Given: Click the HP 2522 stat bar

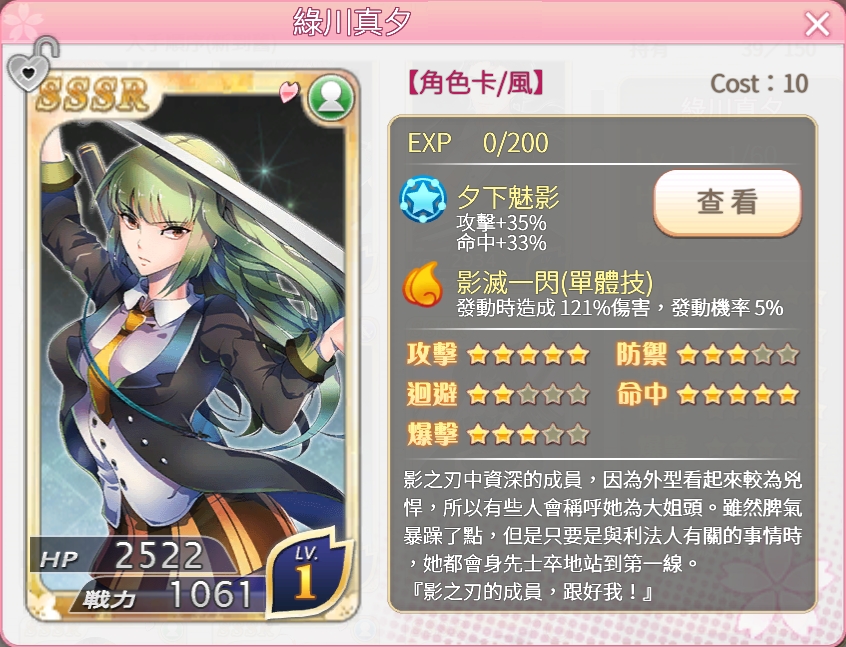Looking at the screenshot, I should pyautogui.click(x=131, y=555).
